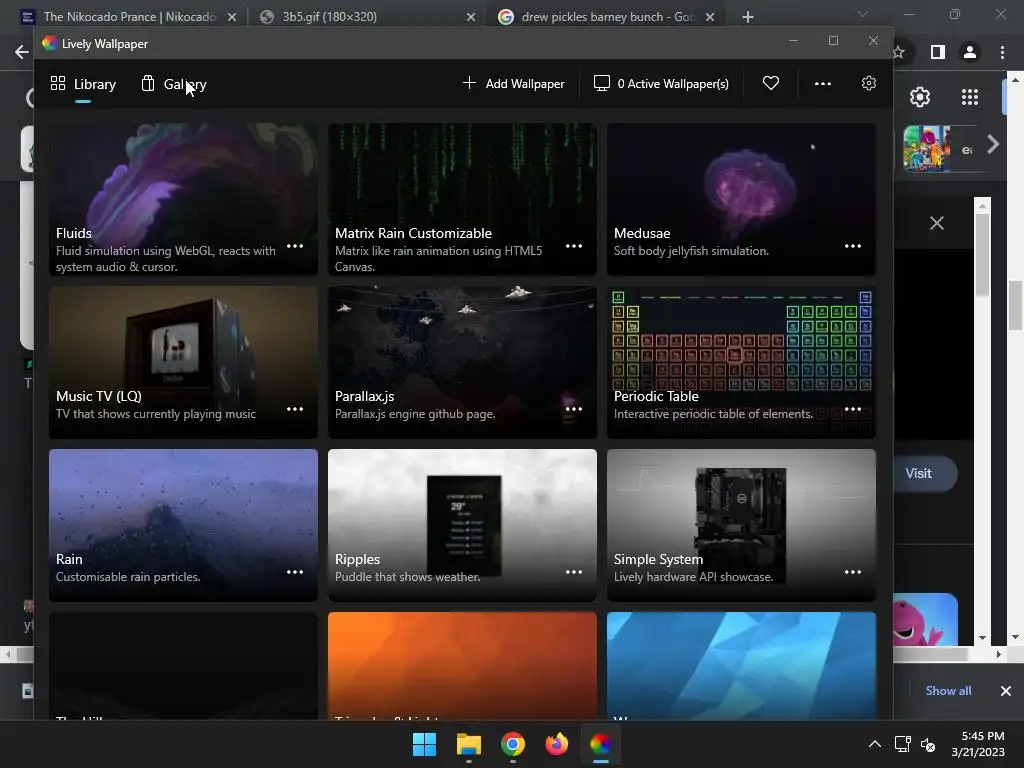The height and width of the screenshot is (768, 1024).
Task: Select the Medusae jellyfish wallpaper
Action: (741, 199)
